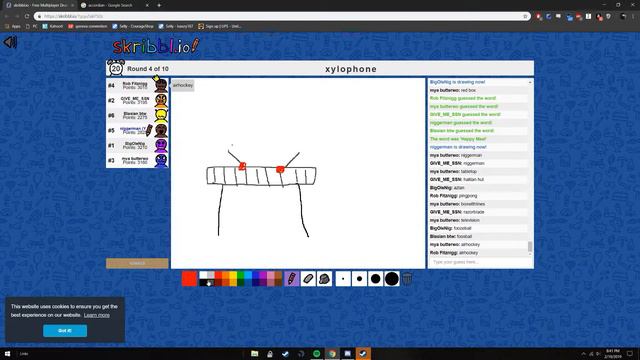Click the alarm clock round timer
This screenshot has width=640, height=360.
tap(116, 68)
